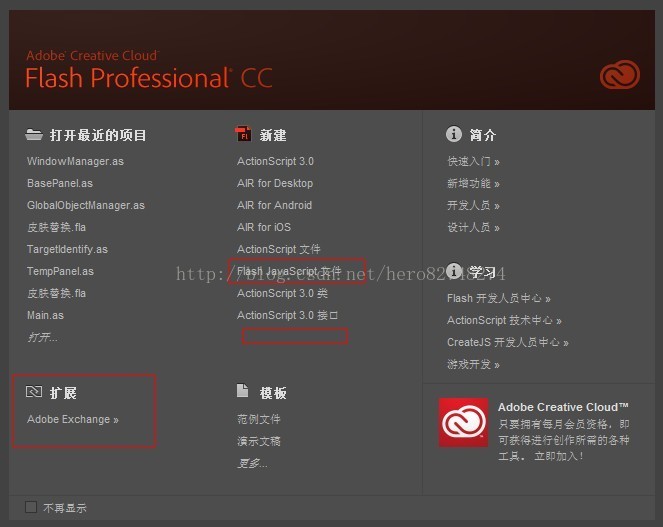Enable the 不再显示 checkbox
This screenshot has width=663, height=527.
[31, 507]
